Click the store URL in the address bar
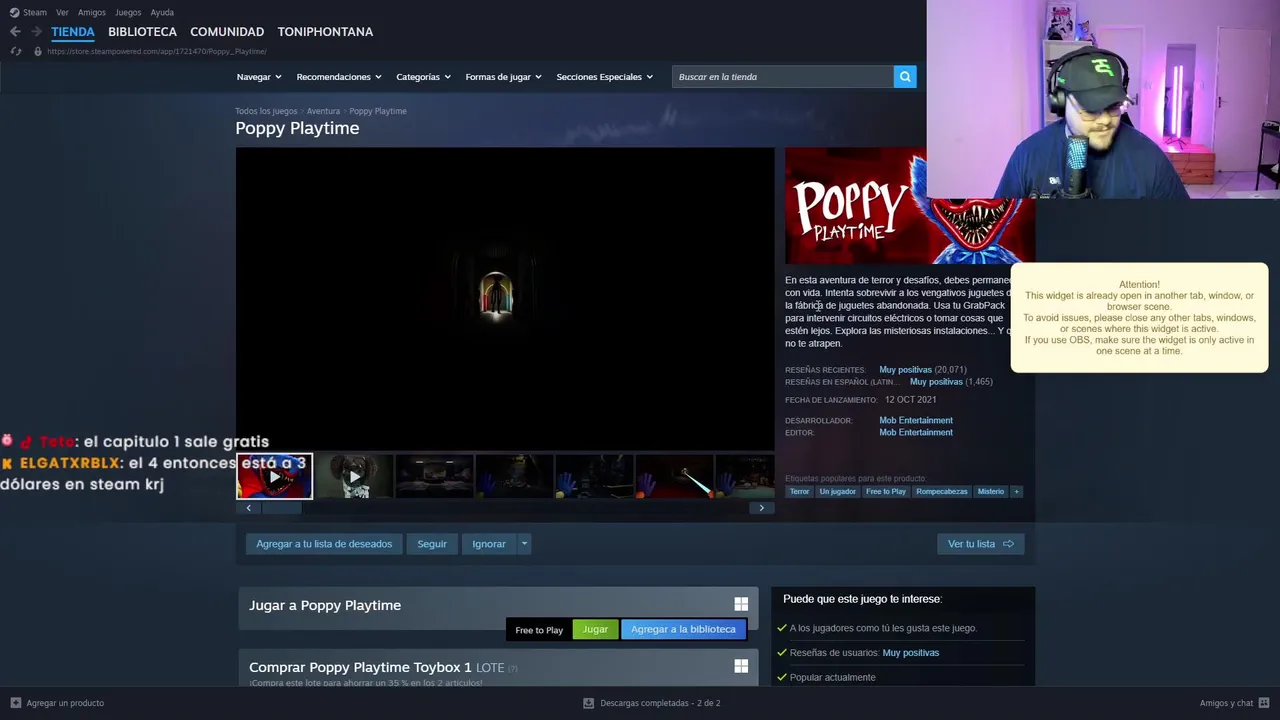Image resolution: width=1280 pixels, height=720 pixels. point(156,51)
